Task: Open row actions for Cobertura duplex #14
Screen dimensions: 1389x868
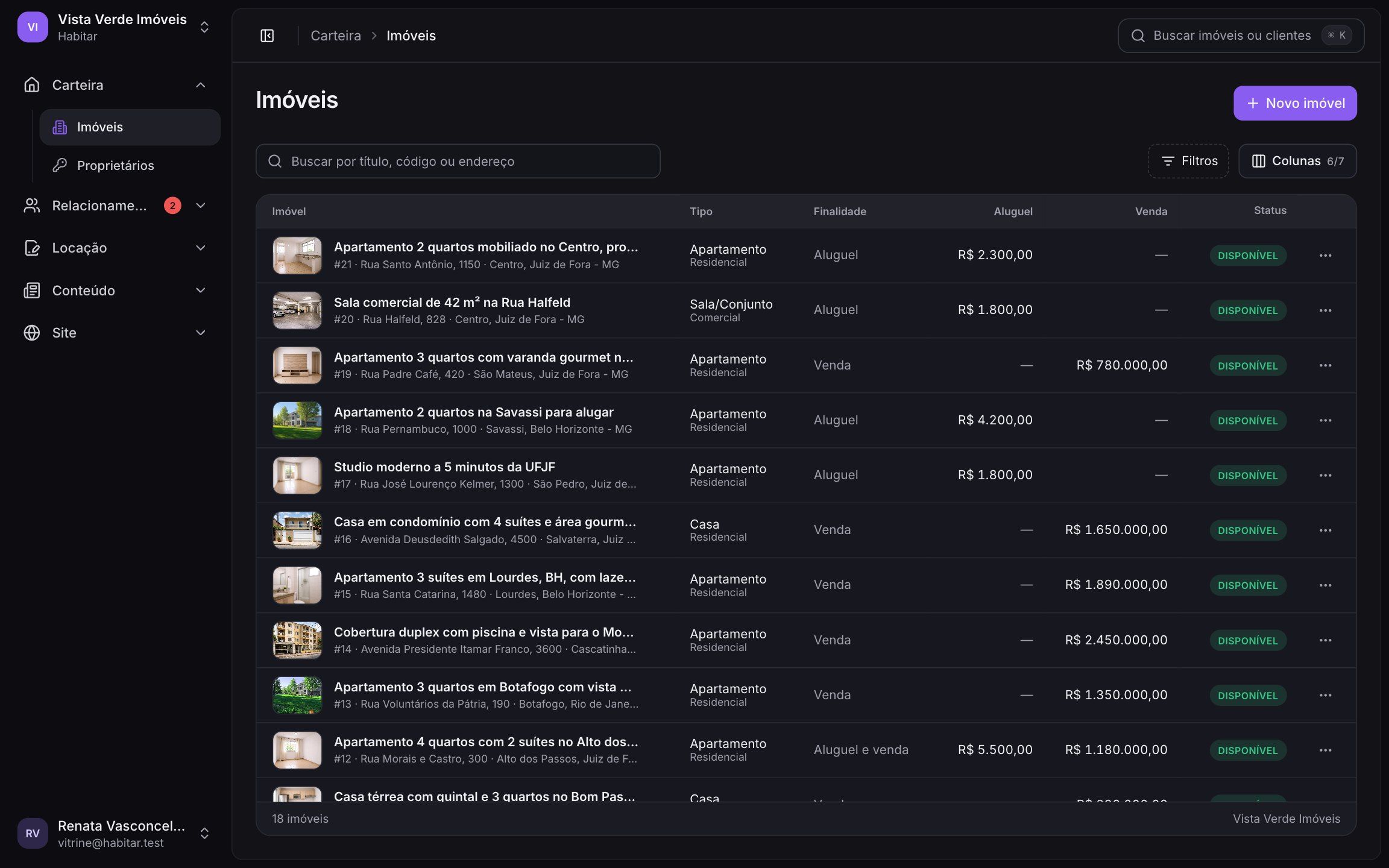Action: pos(1325,640)
